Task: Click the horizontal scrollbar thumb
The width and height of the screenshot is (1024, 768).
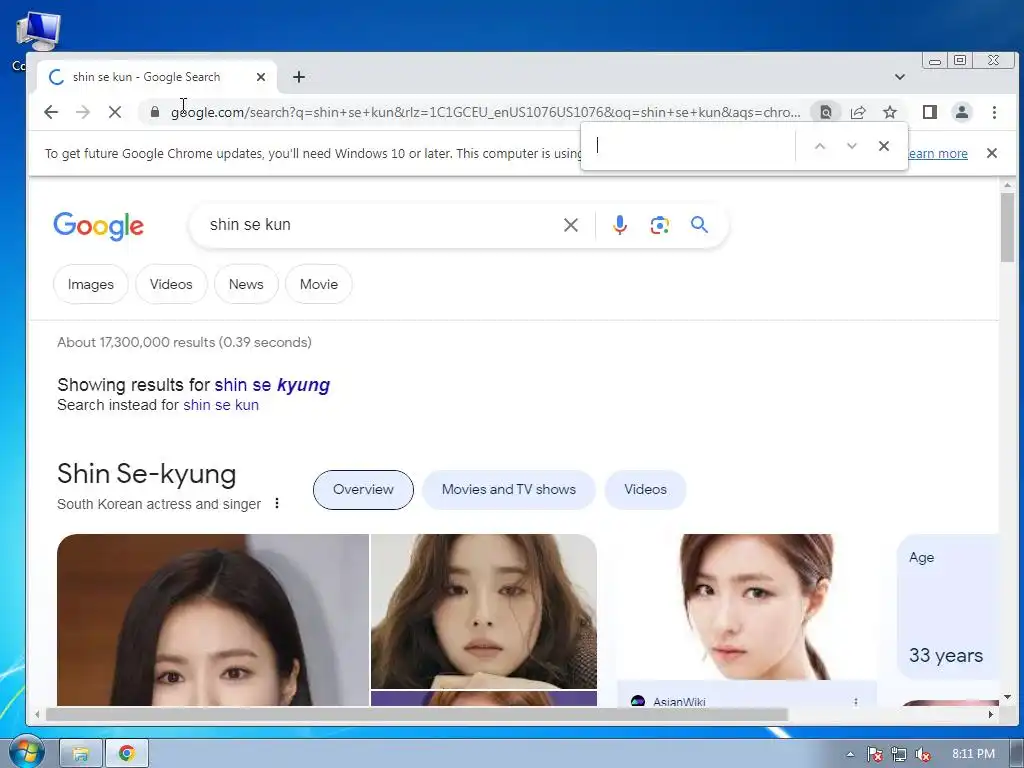Action: [417, 714]
